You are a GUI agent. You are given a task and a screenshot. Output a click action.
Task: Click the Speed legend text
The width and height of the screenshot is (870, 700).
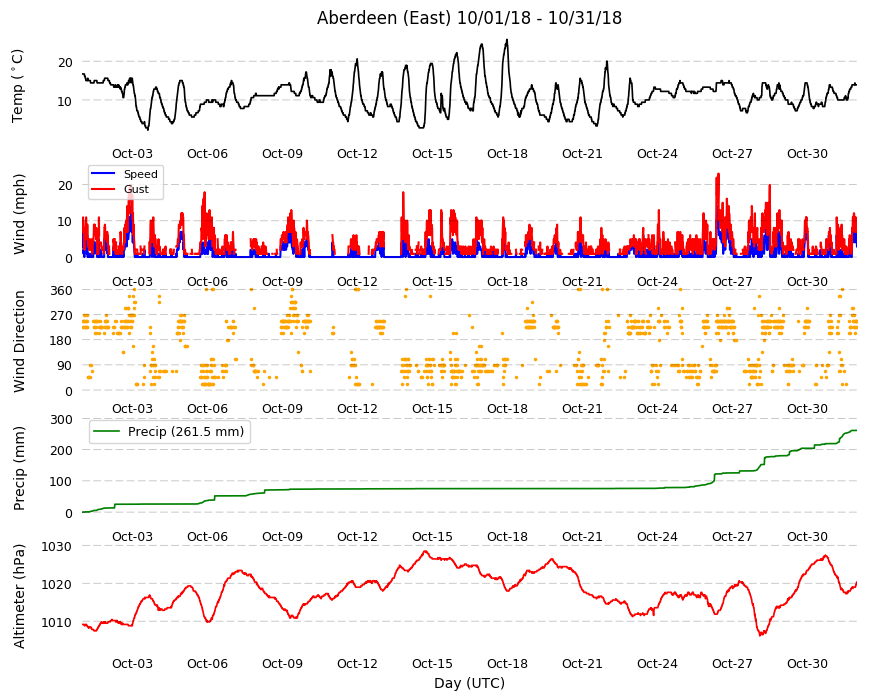point(141,174)
